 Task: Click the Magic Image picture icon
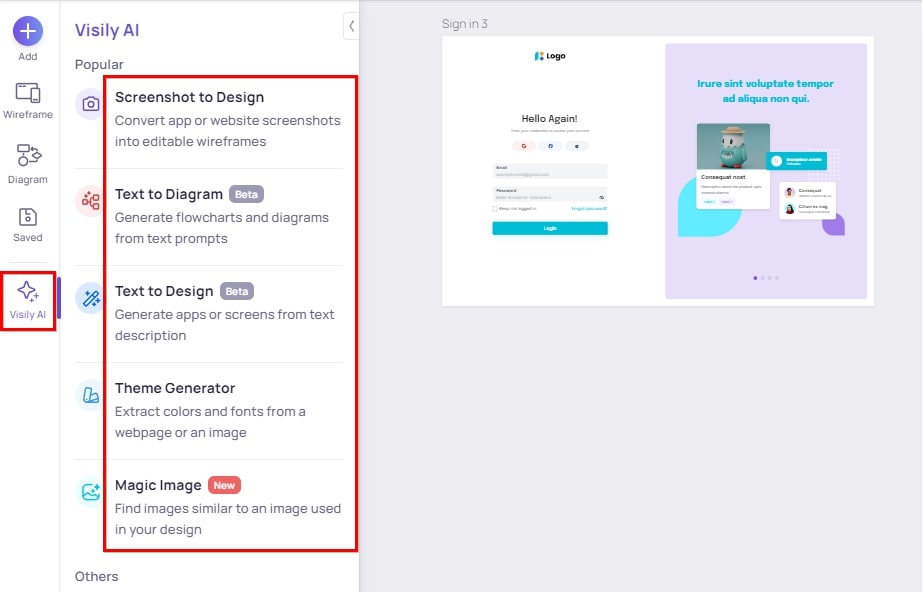click(x=91, y=492)
